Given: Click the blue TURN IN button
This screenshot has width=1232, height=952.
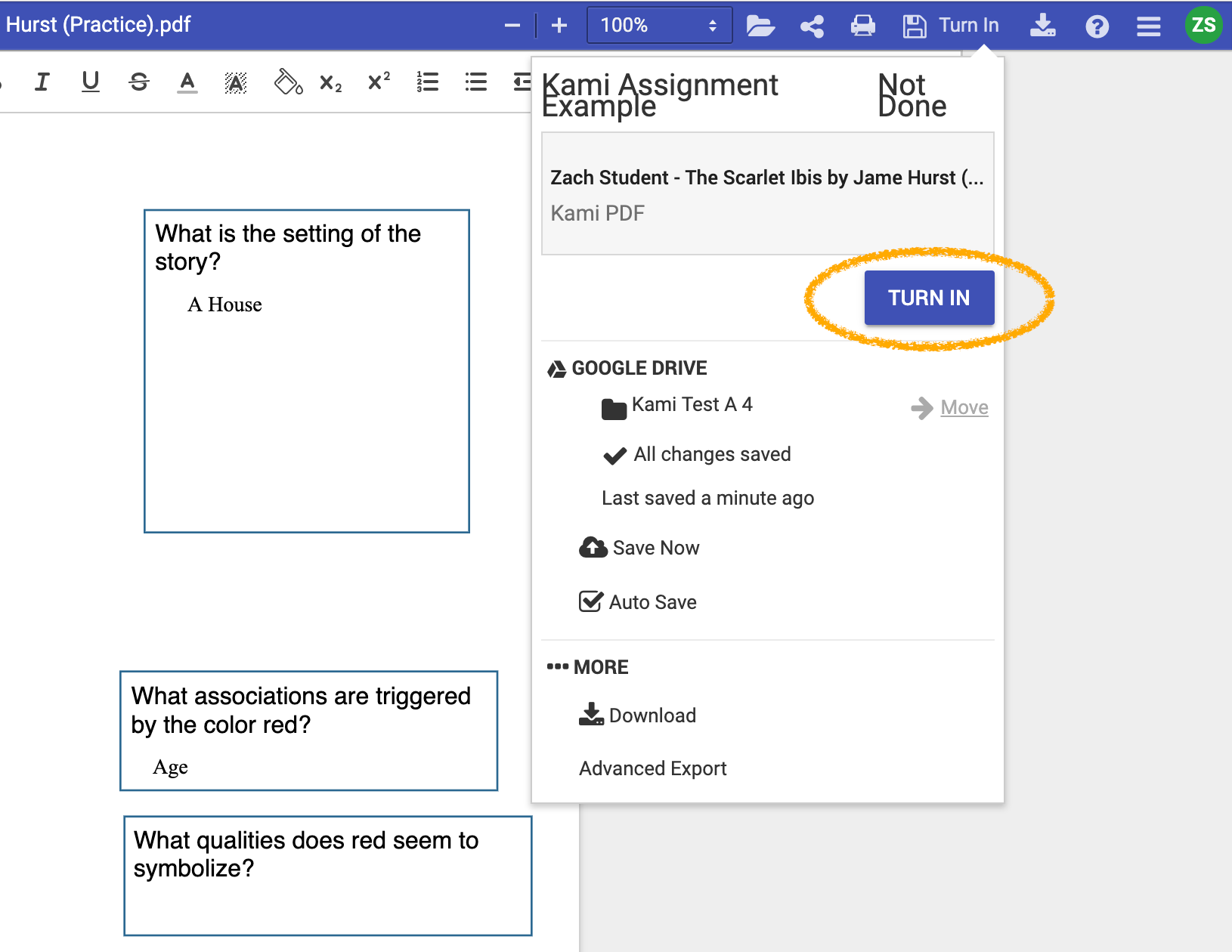Looking at the screenshot, I should pos(929,298).
